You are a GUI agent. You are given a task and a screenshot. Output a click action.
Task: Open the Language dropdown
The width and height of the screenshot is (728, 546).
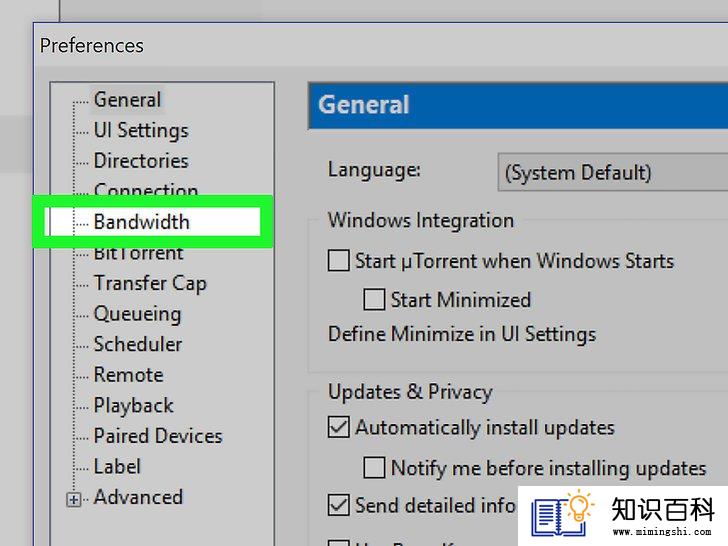coord(613,172)
